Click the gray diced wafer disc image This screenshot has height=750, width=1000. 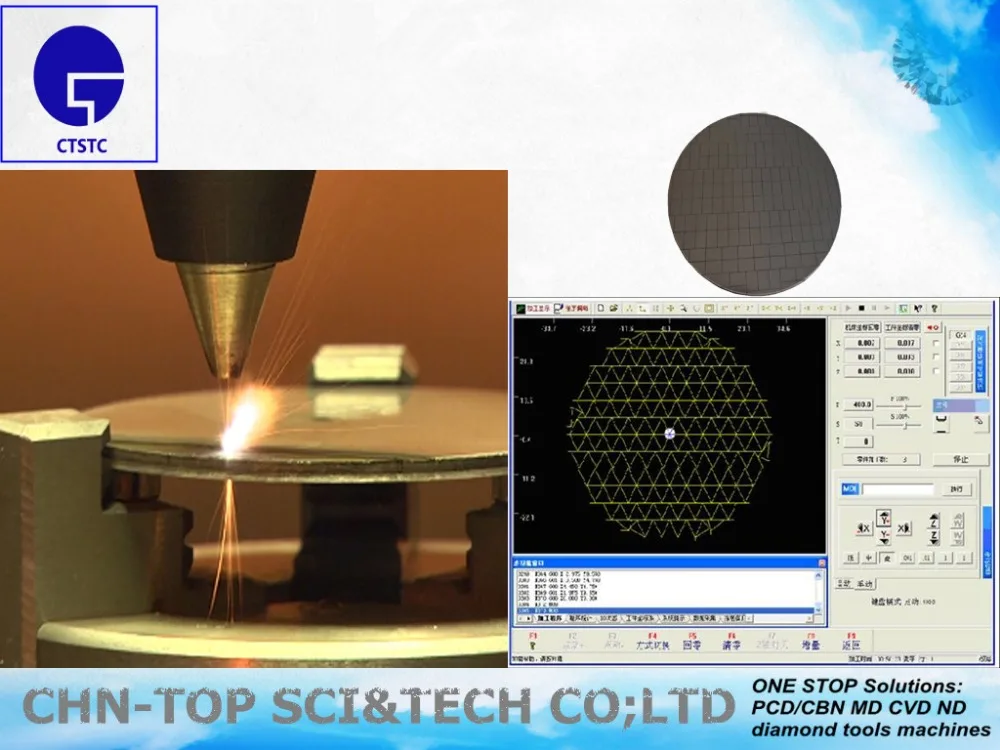[754, 204]
